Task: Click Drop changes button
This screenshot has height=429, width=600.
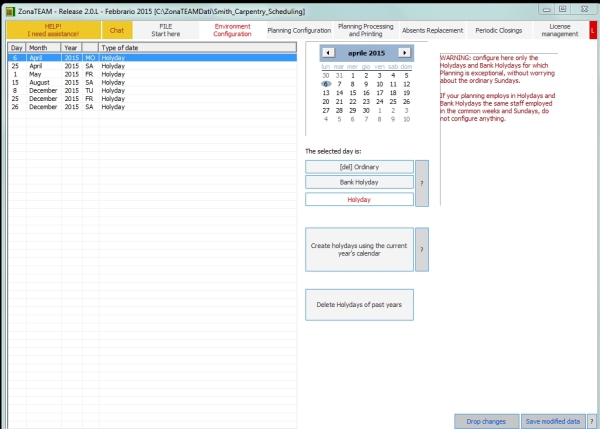Action: click(x=486, y=421)
